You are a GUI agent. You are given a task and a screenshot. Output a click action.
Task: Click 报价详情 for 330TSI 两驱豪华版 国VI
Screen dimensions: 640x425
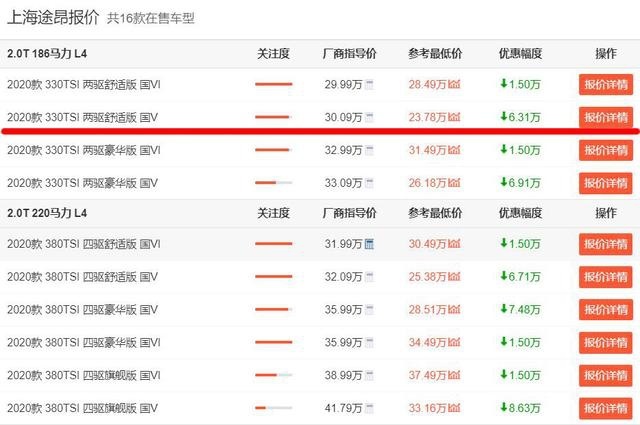pyautogui.click(x=606, y=150)
